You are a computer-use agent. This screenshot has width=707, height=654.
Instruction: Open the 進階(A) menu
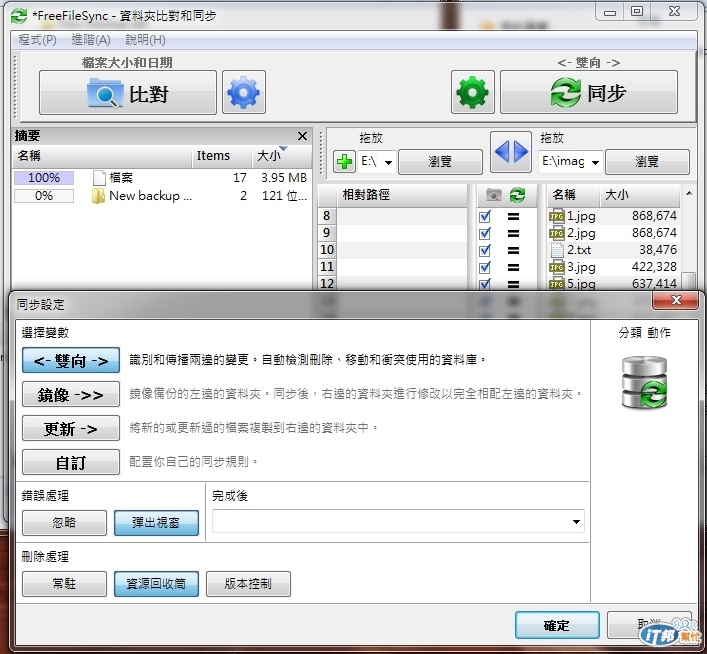pos(91,40)
